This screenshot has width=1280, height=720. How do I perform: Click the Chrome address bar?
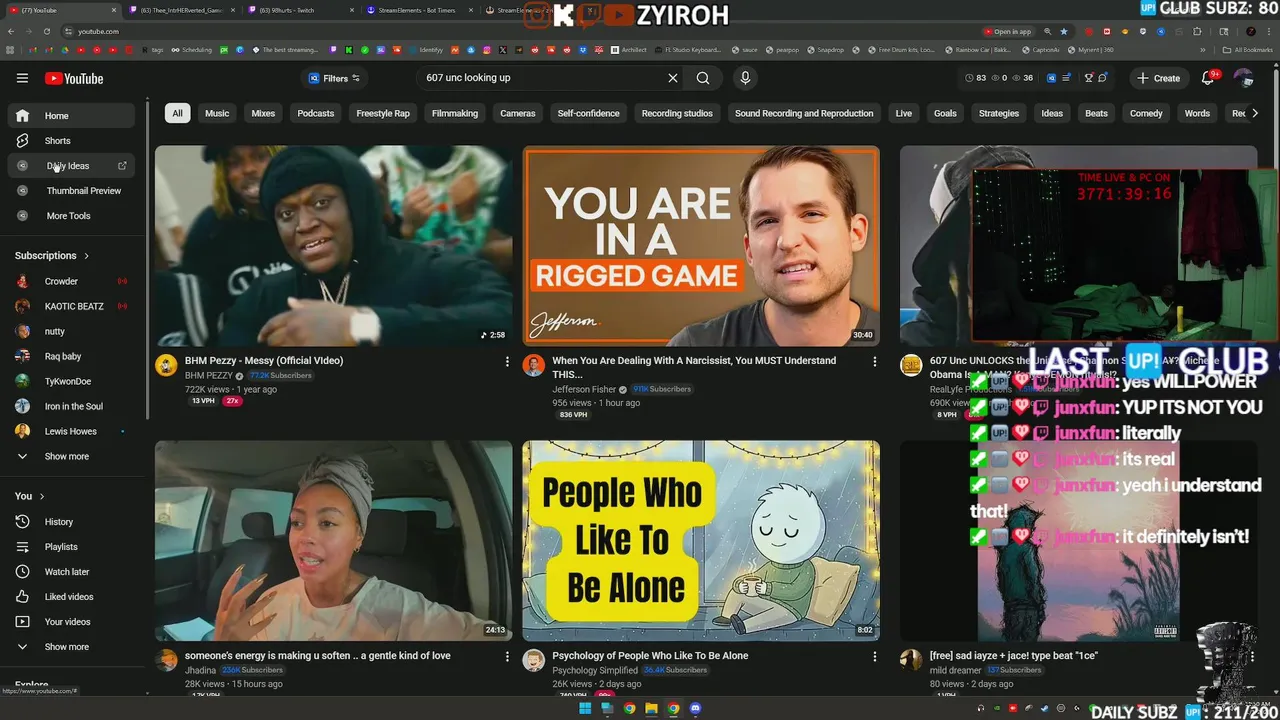coord(520,31)
